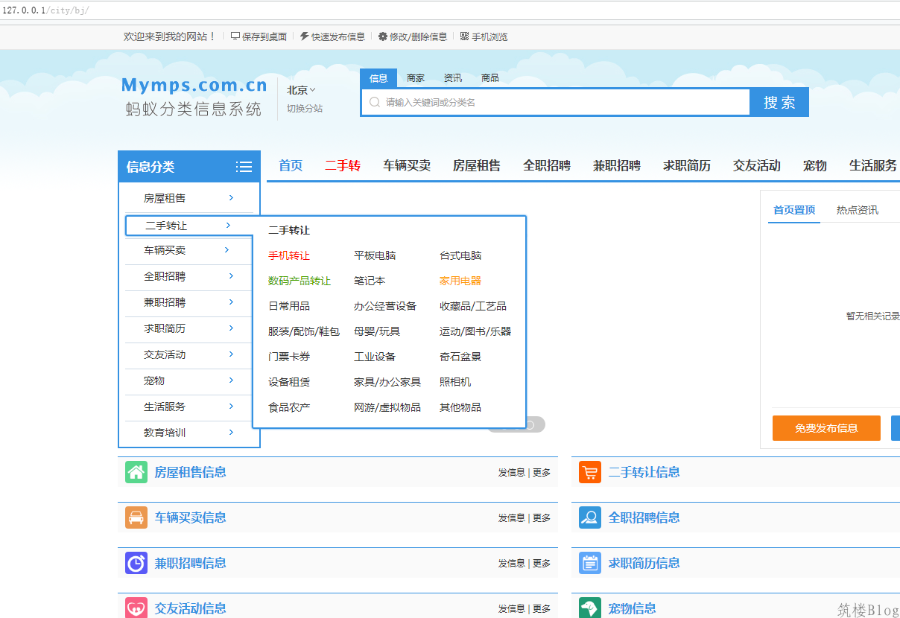Focus the keyword search input field
This screenshot has width=900, height=618.
[556, 102]
